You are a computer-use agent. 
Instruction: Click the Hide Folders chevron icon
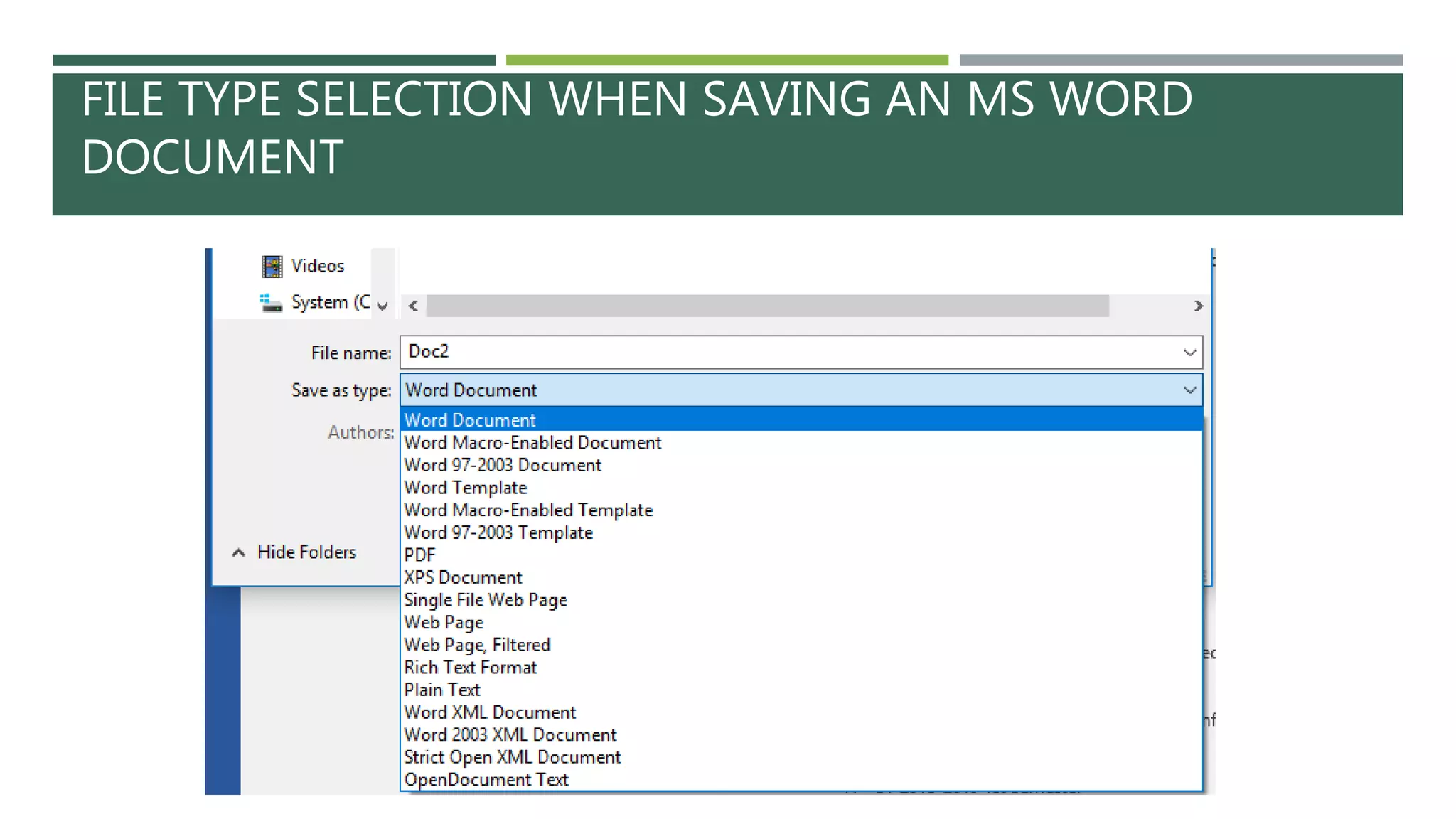(x=239, y=552)
